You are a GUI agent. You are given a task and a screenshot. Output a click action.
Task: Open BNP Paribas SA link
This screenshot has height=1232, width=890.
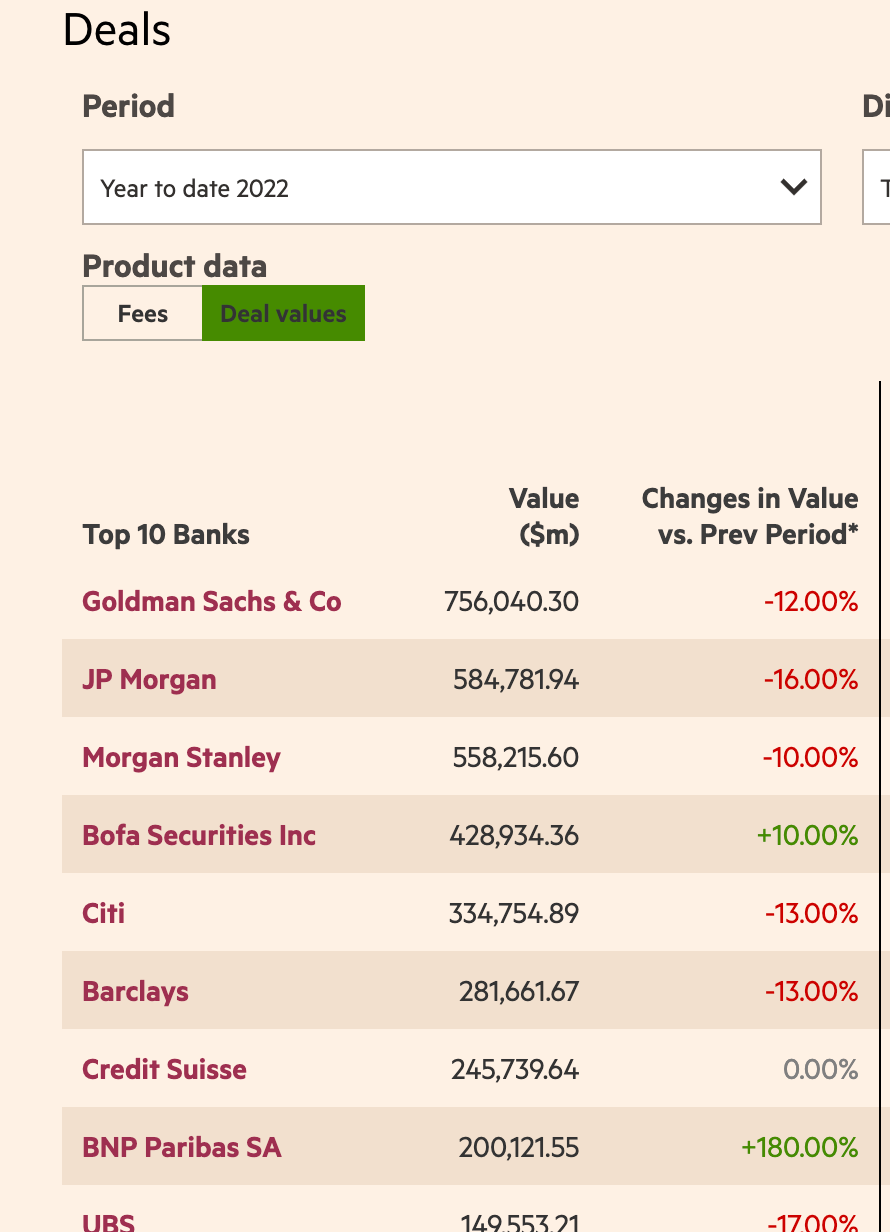click(x=182, y=1148)
